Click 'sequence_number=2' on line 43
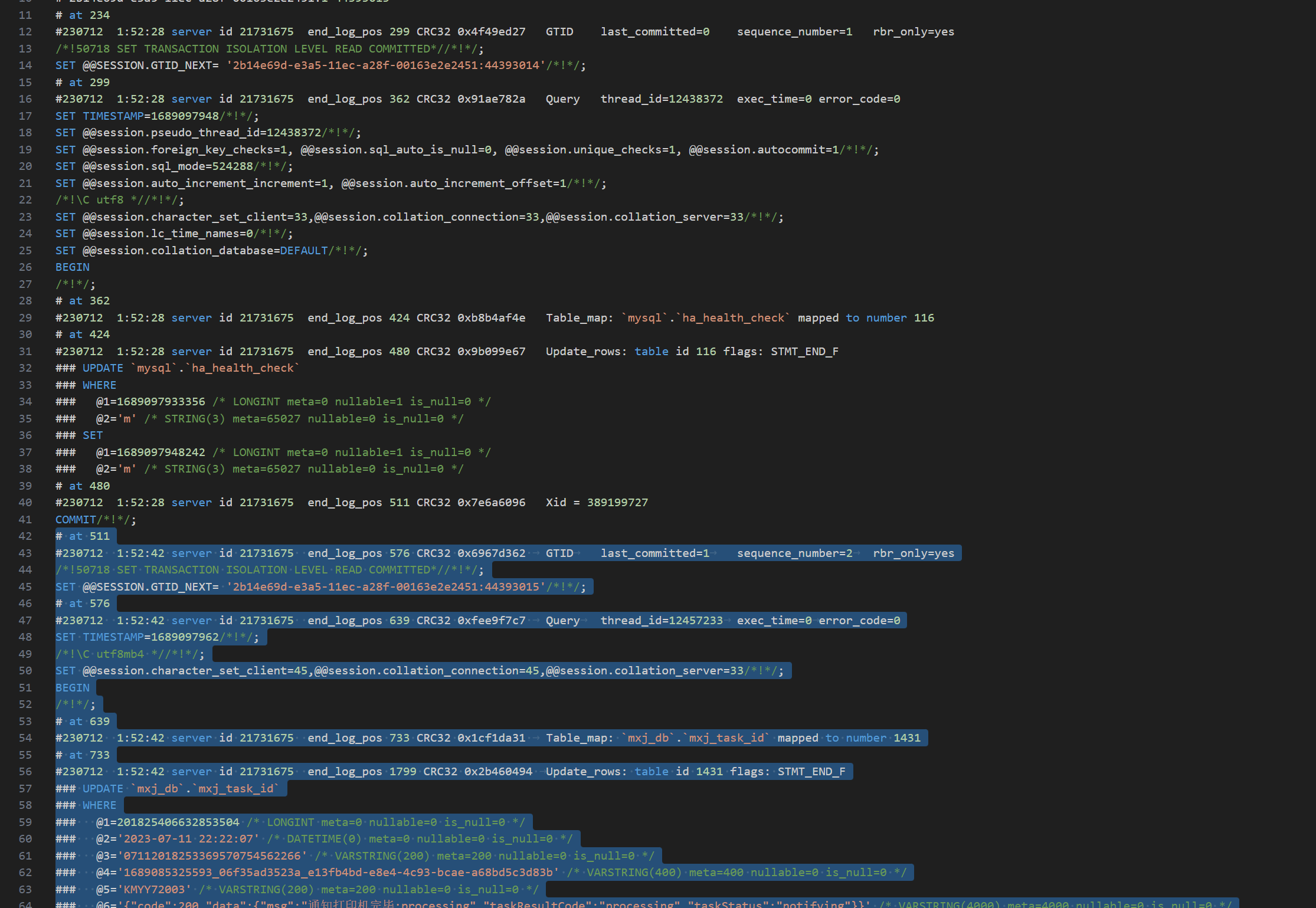The height and width of the screenshot is (908, 1316). pos(794,553)
